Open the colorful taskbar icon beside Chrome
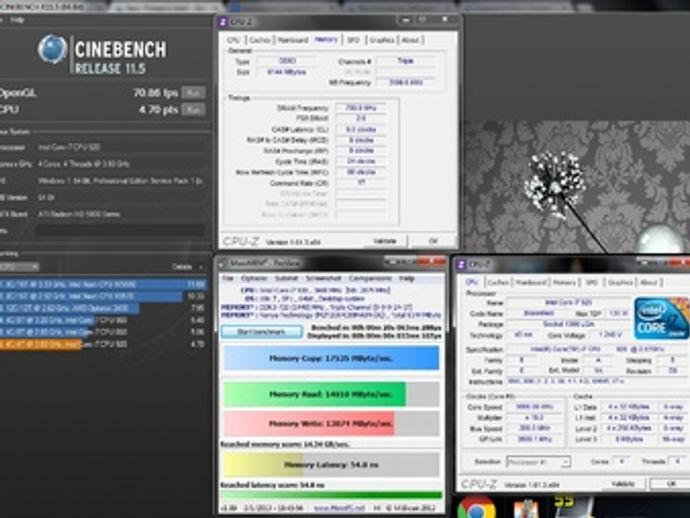The image size is (690, 518). click(526, 509)
